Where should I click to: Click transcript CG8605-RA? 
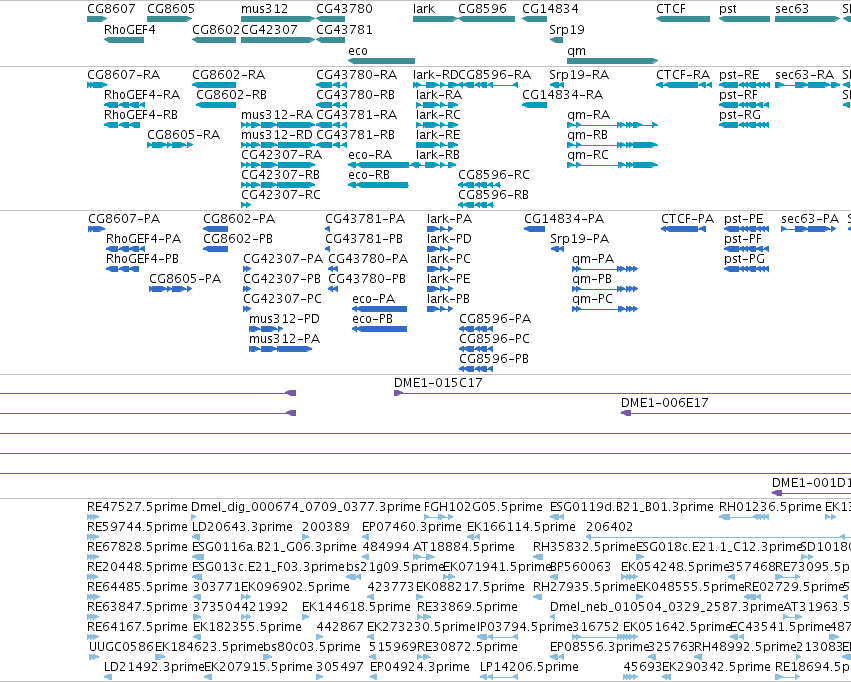coord(170,145)
